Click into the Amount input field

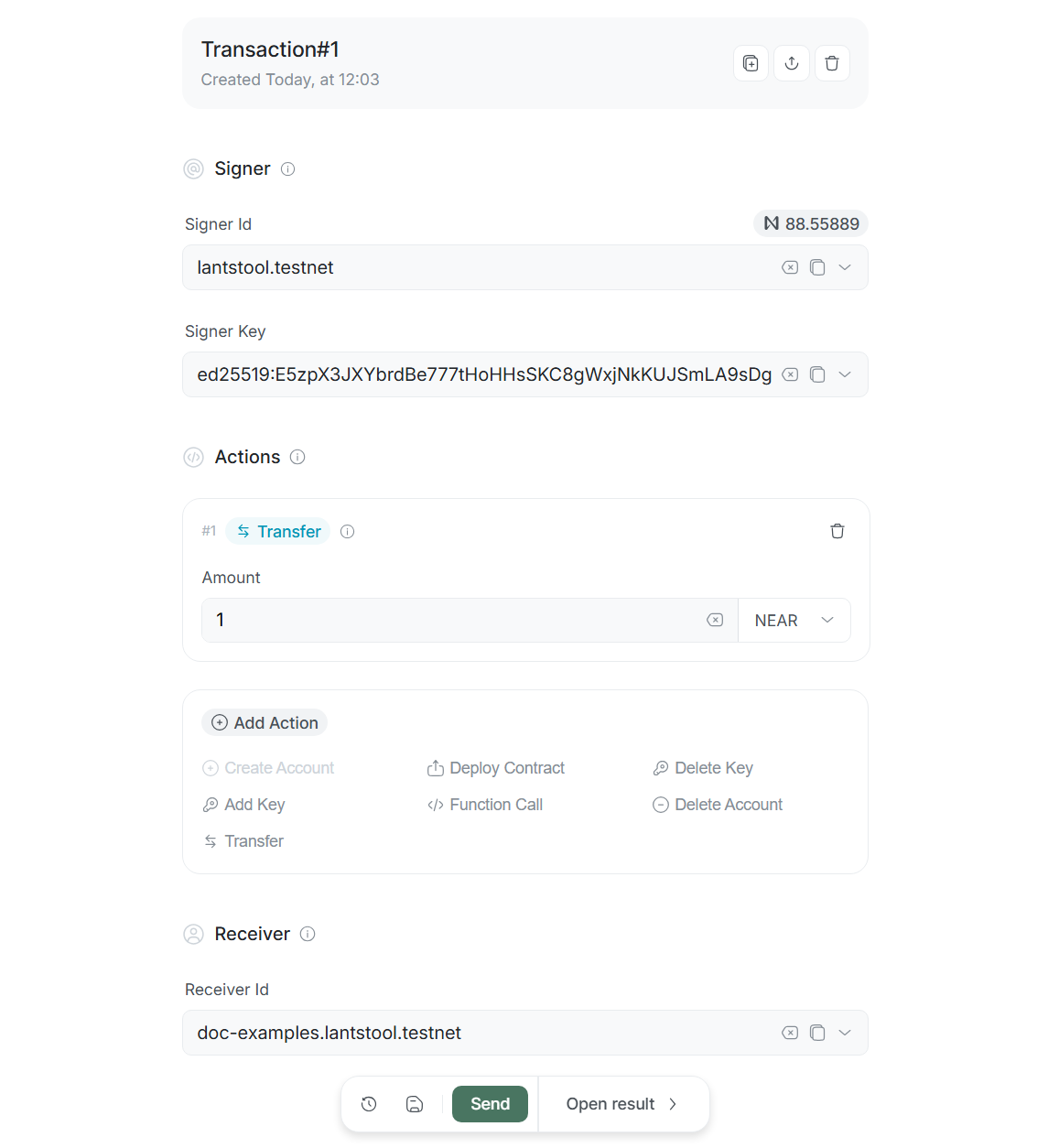(x=458, y=620)
